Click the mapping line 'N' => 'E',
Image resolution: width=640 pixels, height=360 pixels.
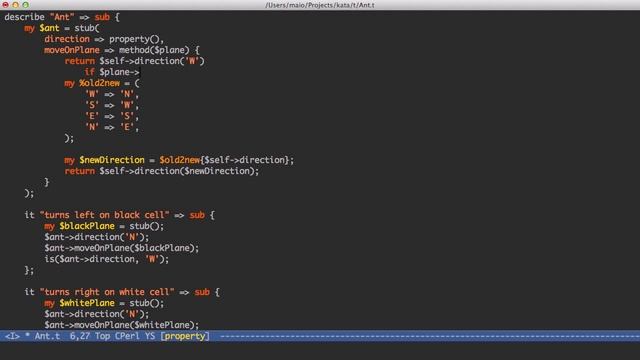[x=112, y=127]
